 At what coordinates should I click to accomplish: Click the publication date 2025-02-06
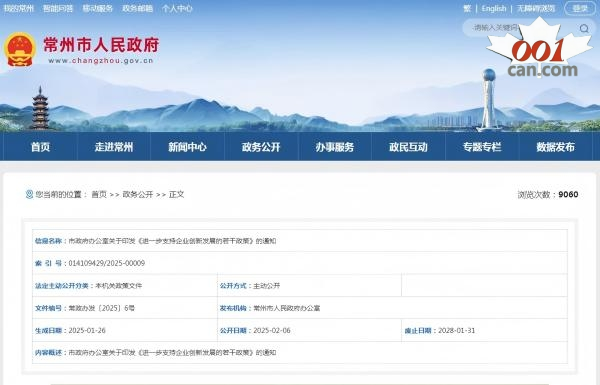(x=272, y=330)
